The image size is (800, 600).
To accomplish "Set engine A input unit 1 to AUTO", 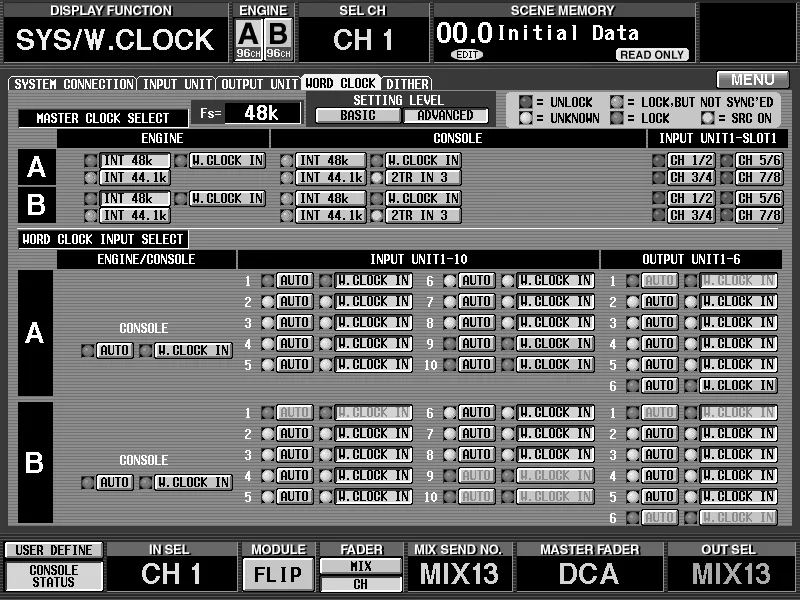I will pyautogui.click(x=294, y=281).
